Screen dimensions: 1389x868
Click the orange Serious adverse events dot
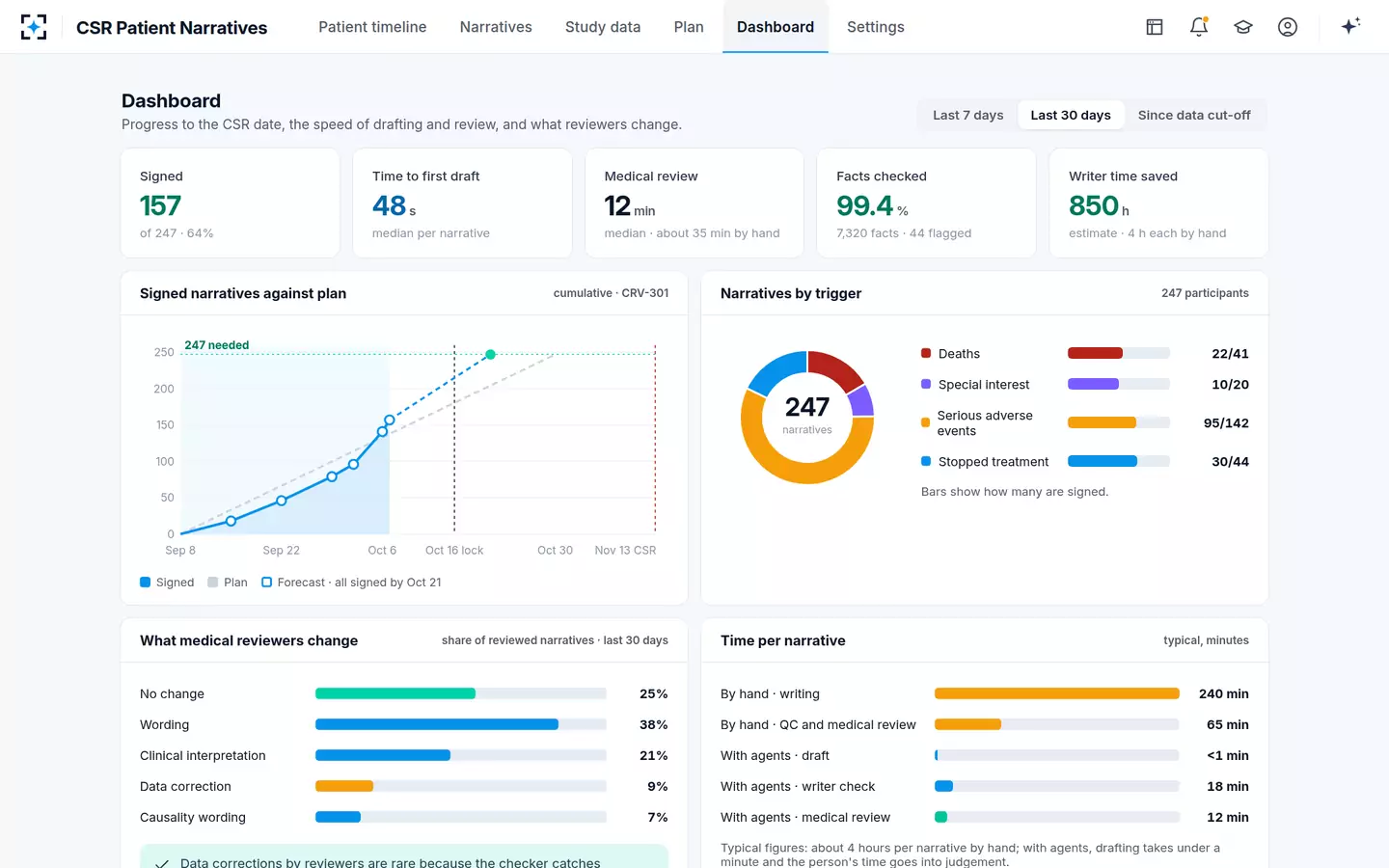[x=926, y=422]
